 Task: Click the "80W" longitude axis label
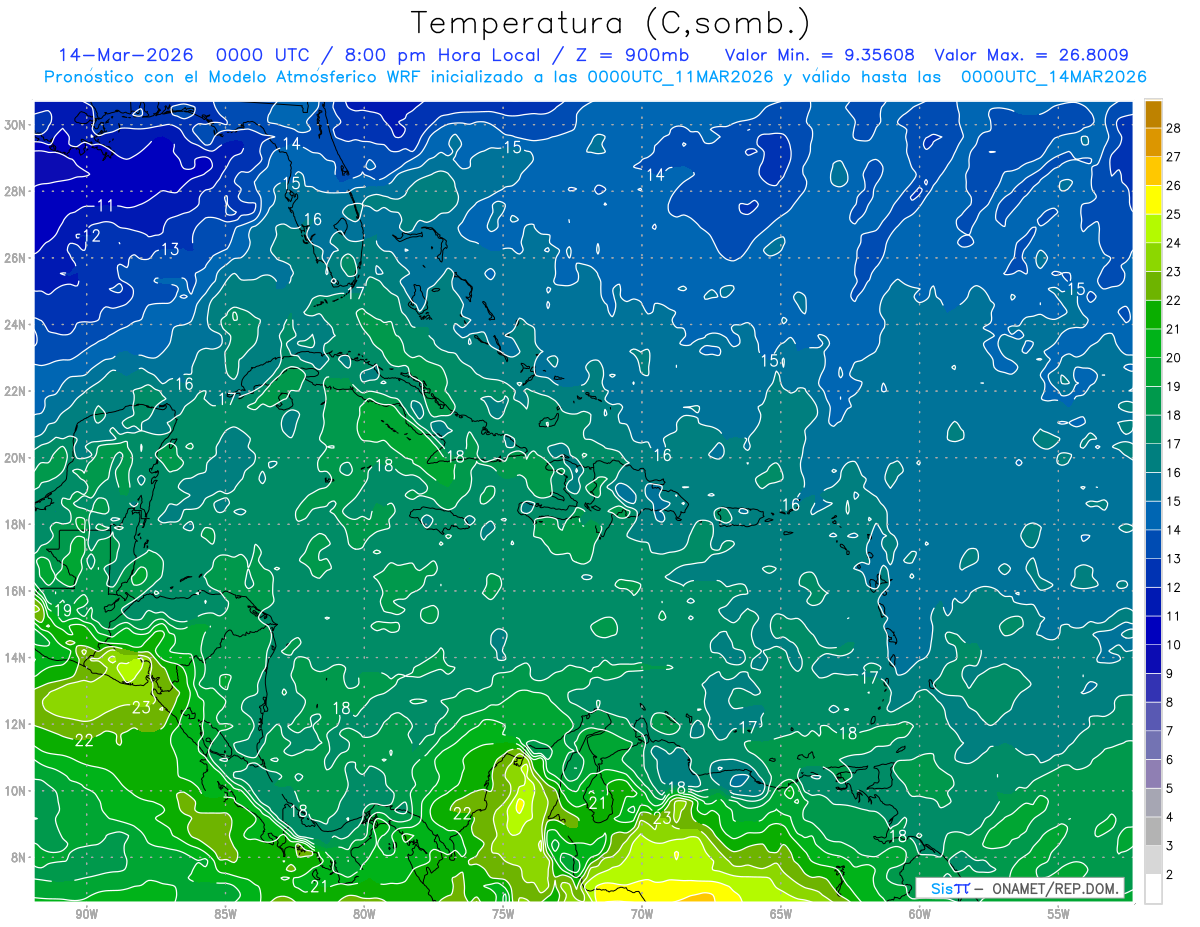tap(364, 914)
